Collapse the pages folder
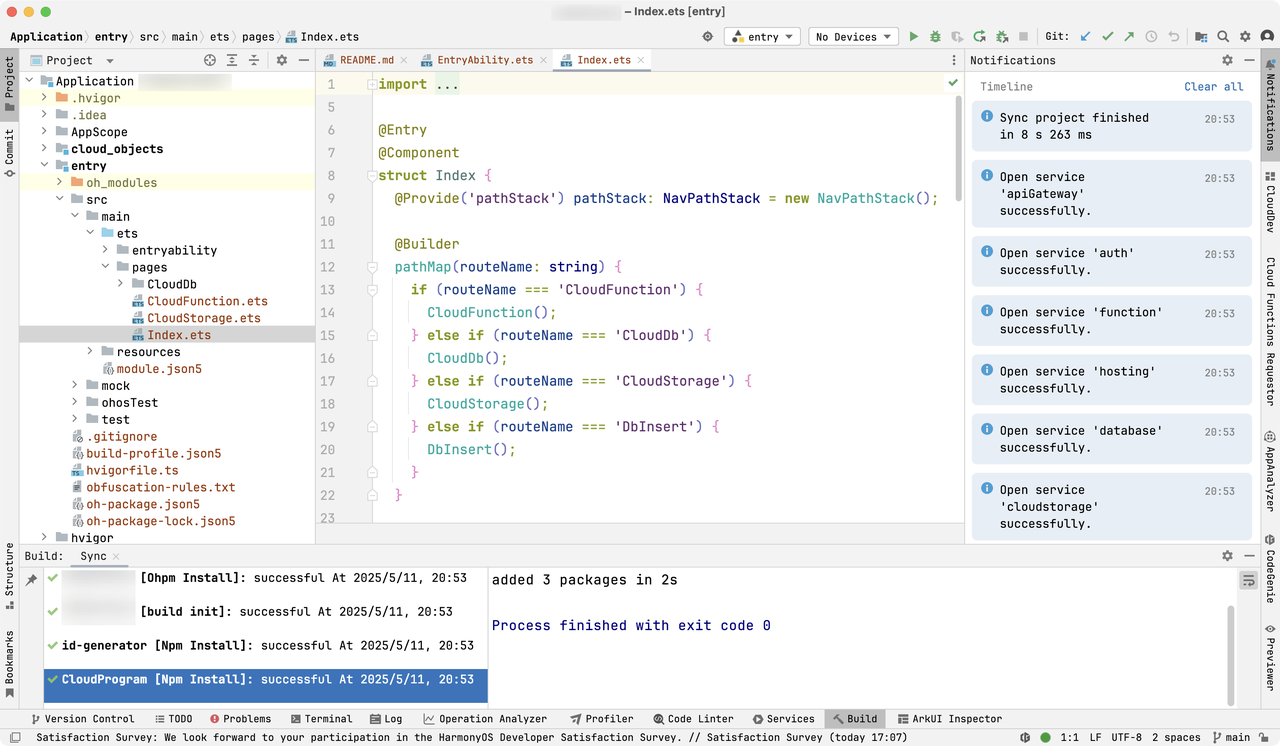This screenshot has height=746, width=1280. coord(105,267)
